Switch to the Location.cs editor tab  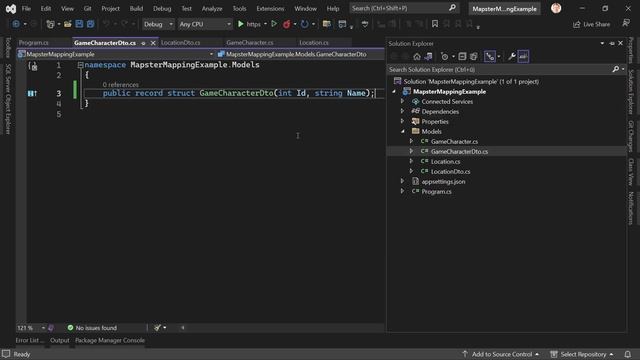314,42
